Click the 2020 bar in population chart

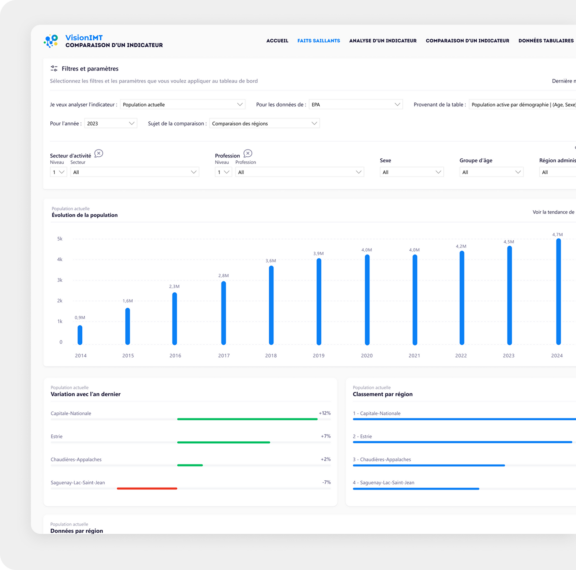pos(367,300)
